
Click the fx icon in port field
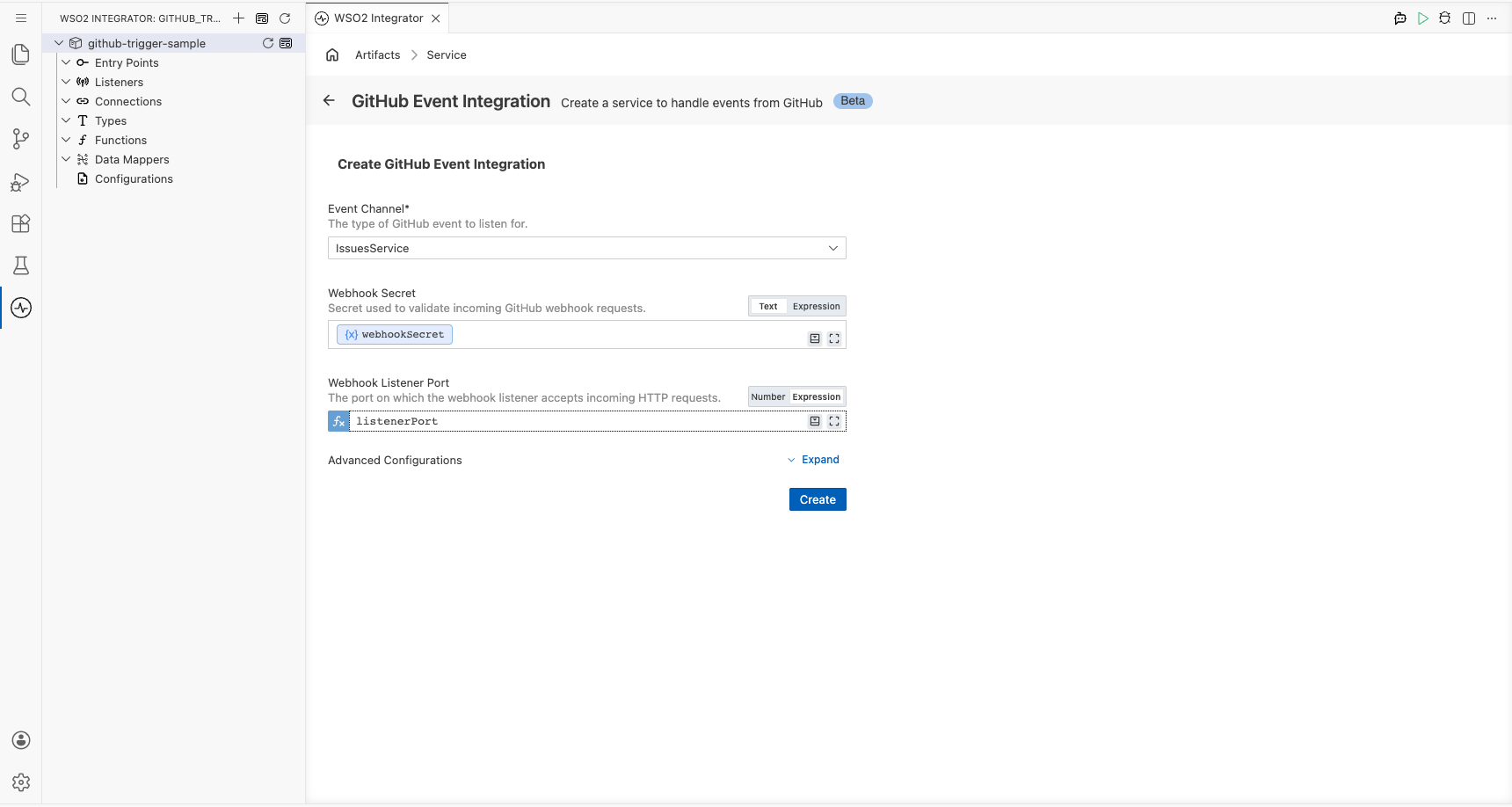coord(338,421)
